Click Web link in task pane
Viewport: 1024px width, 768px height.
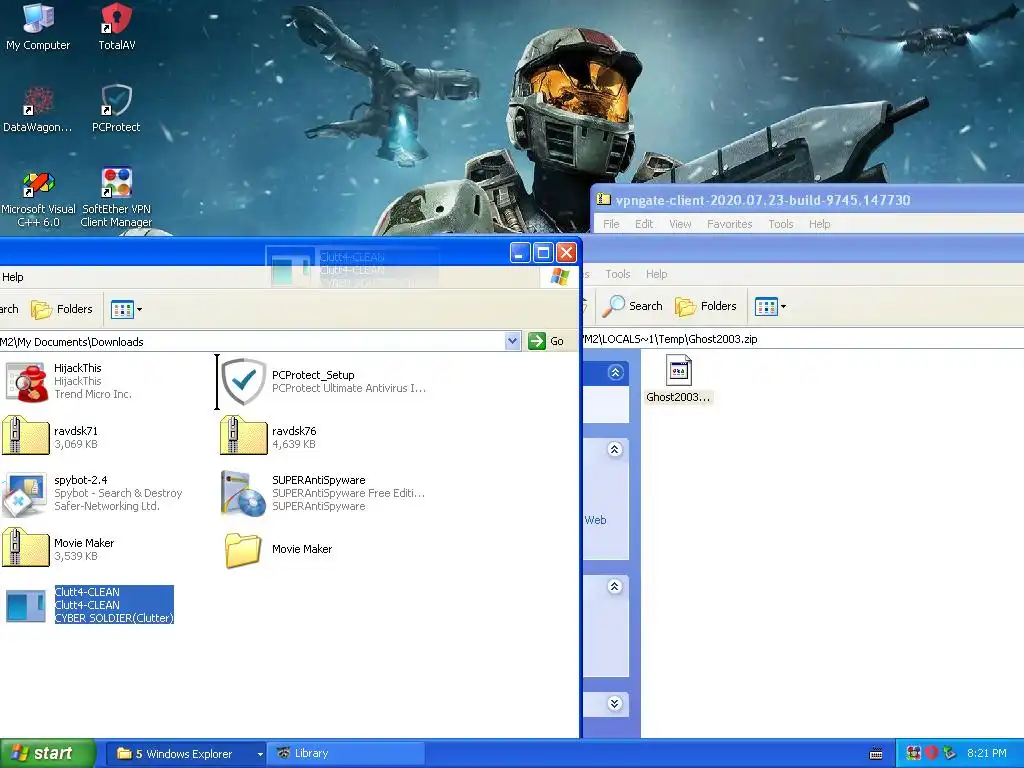pos(595,520)
